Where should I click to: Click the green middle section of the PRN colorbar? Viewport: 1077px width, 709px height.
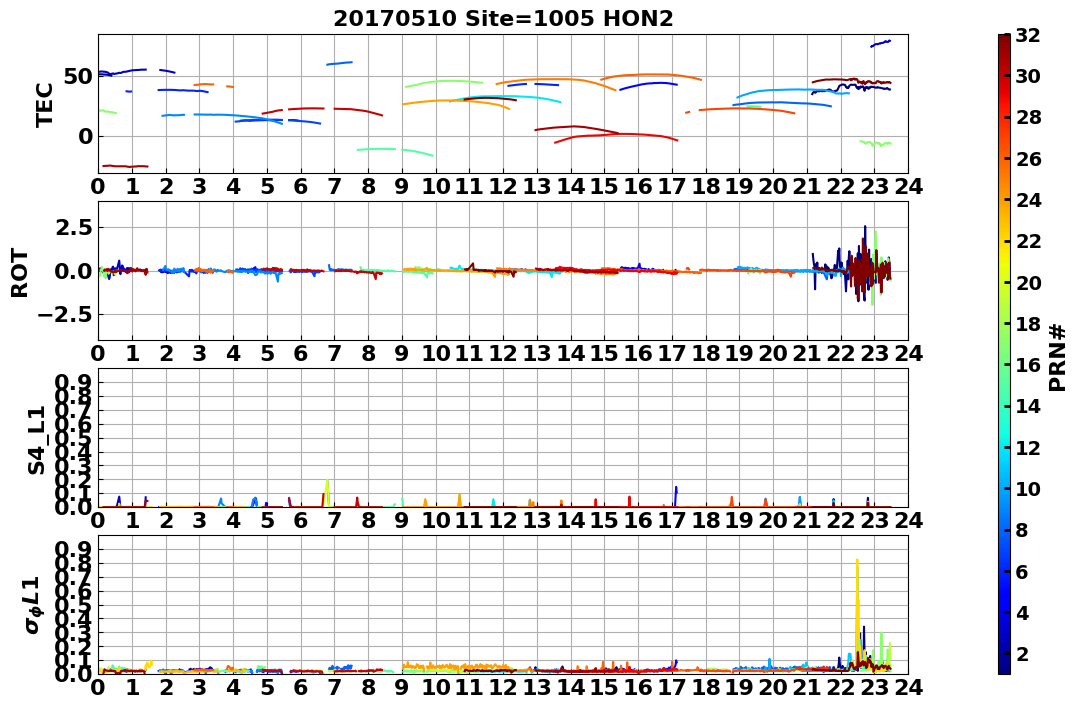(1004, 354)
